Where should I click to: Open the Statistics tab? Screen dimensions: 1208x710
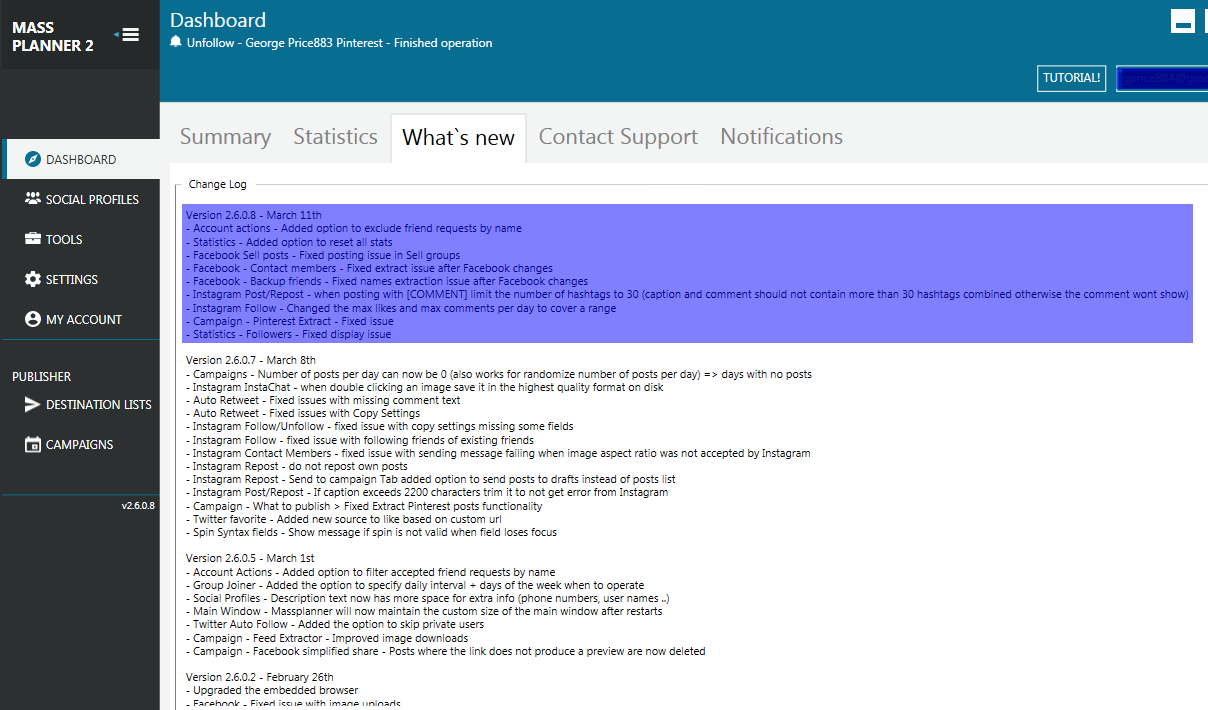pos(335,137)
